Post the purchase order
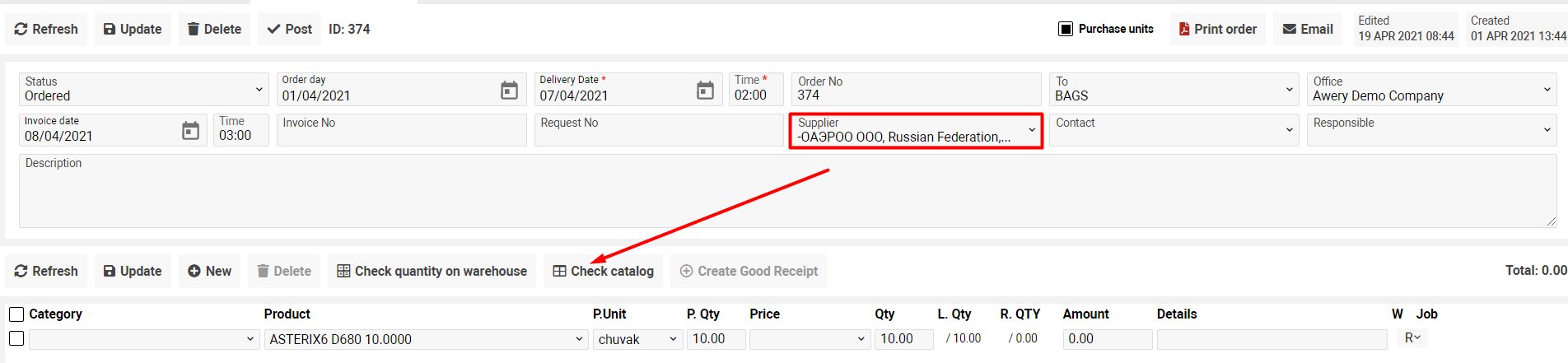 289,29
